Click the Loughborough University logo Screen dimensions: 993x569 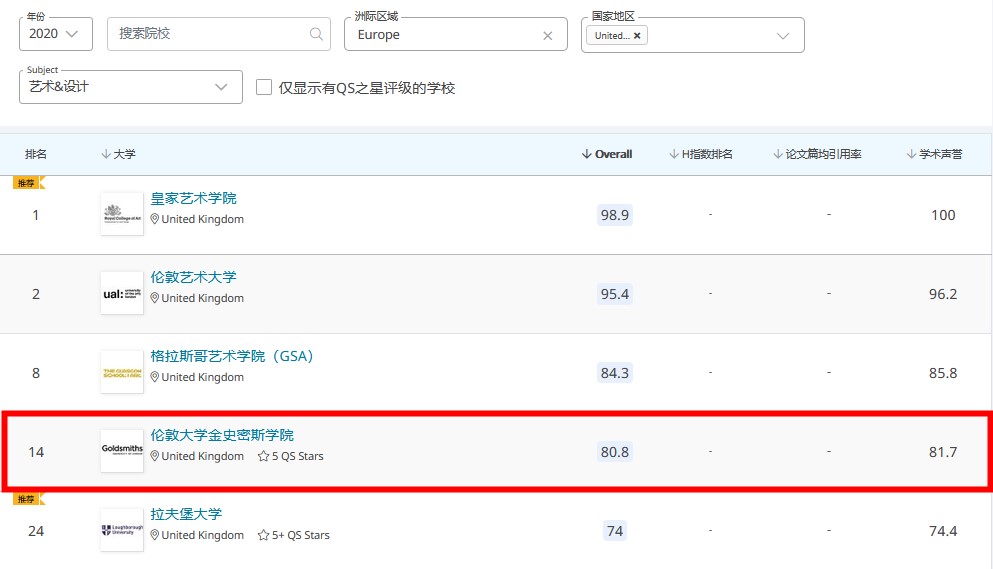click(122, 530)
